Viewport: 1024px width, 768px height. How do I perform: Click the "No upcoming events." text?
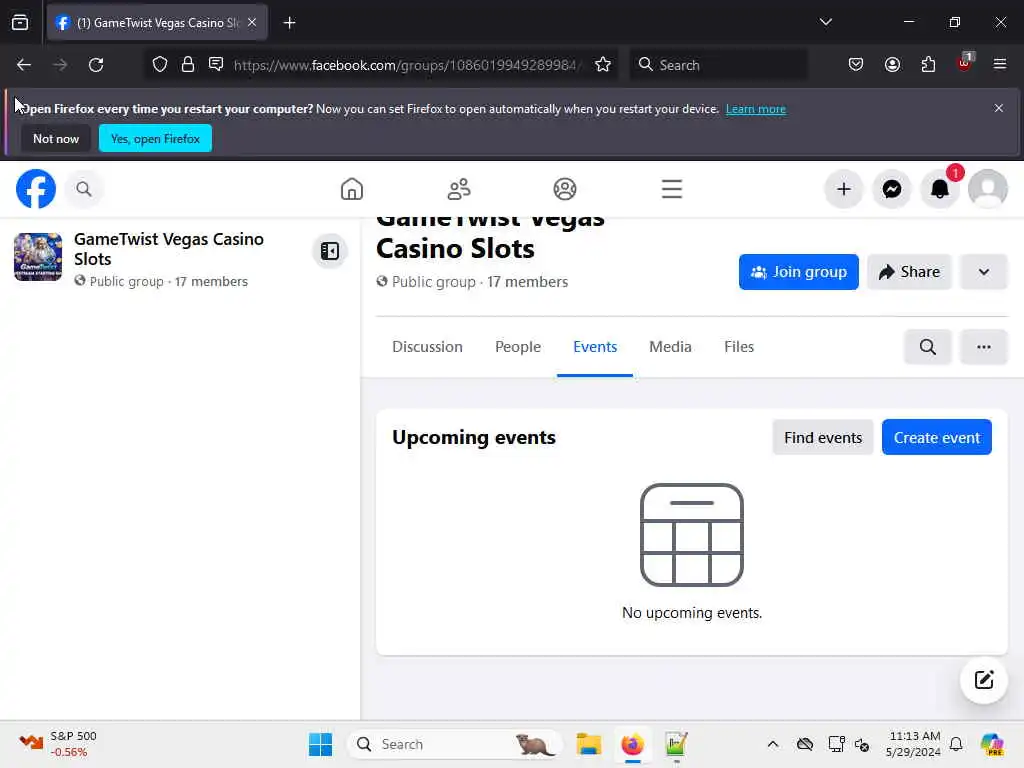pos(692,613)
